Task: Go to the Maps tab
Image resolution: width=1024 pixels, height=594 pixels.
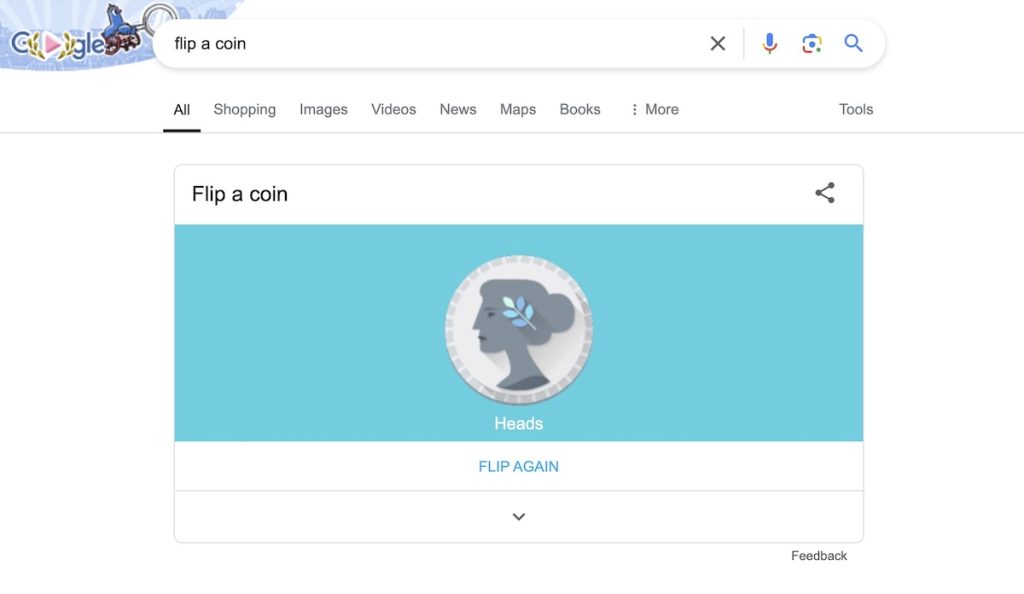Action: [518, 110]
